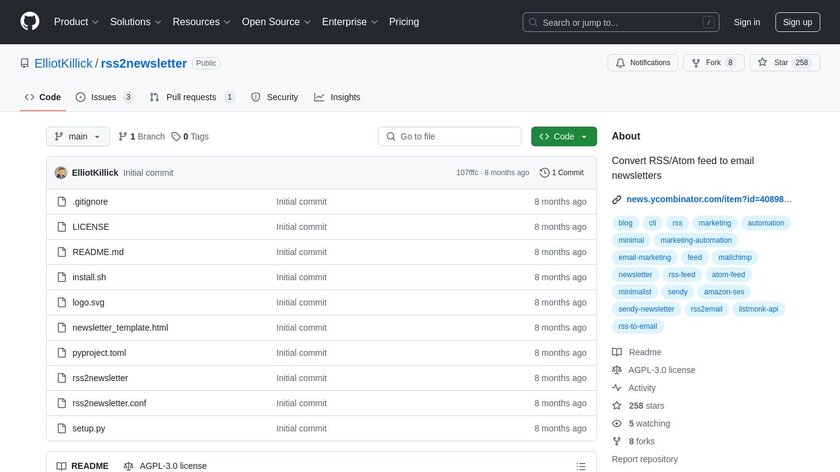
Task: Open the README outline icon
Action: pyautogui.click(x=581, y=466)
